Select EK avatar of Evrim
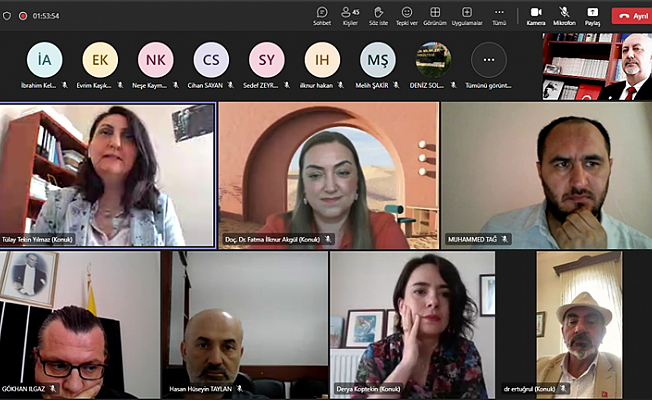The height and width of the screenshot is (400, 652). tap(100, 60)
